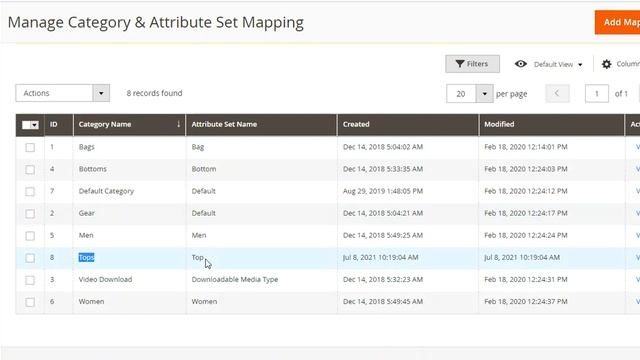Click created date Jul 8, 2021 10:19:04 AM
The image size is (640, 360).
[x=380, y=257]
